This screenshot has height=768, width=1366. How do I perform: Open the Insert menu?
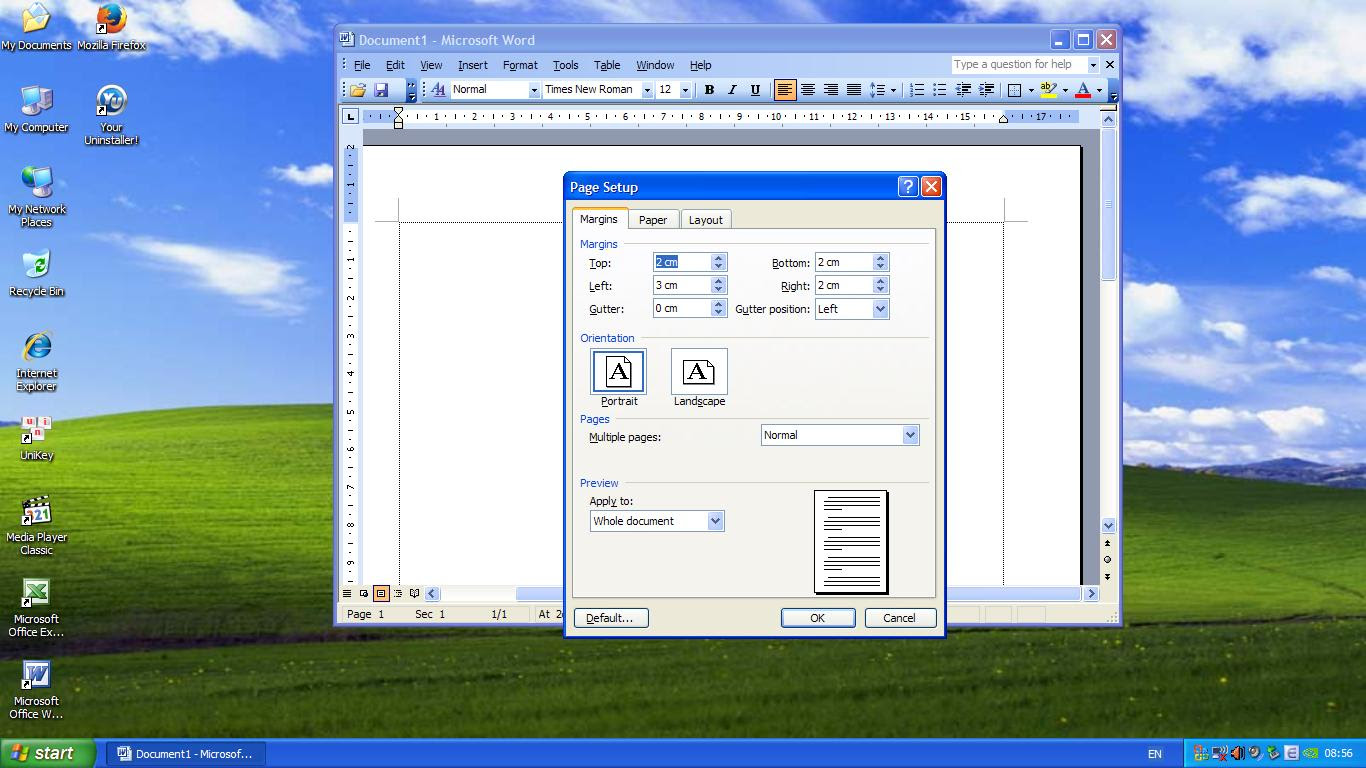tap(473, 65)
